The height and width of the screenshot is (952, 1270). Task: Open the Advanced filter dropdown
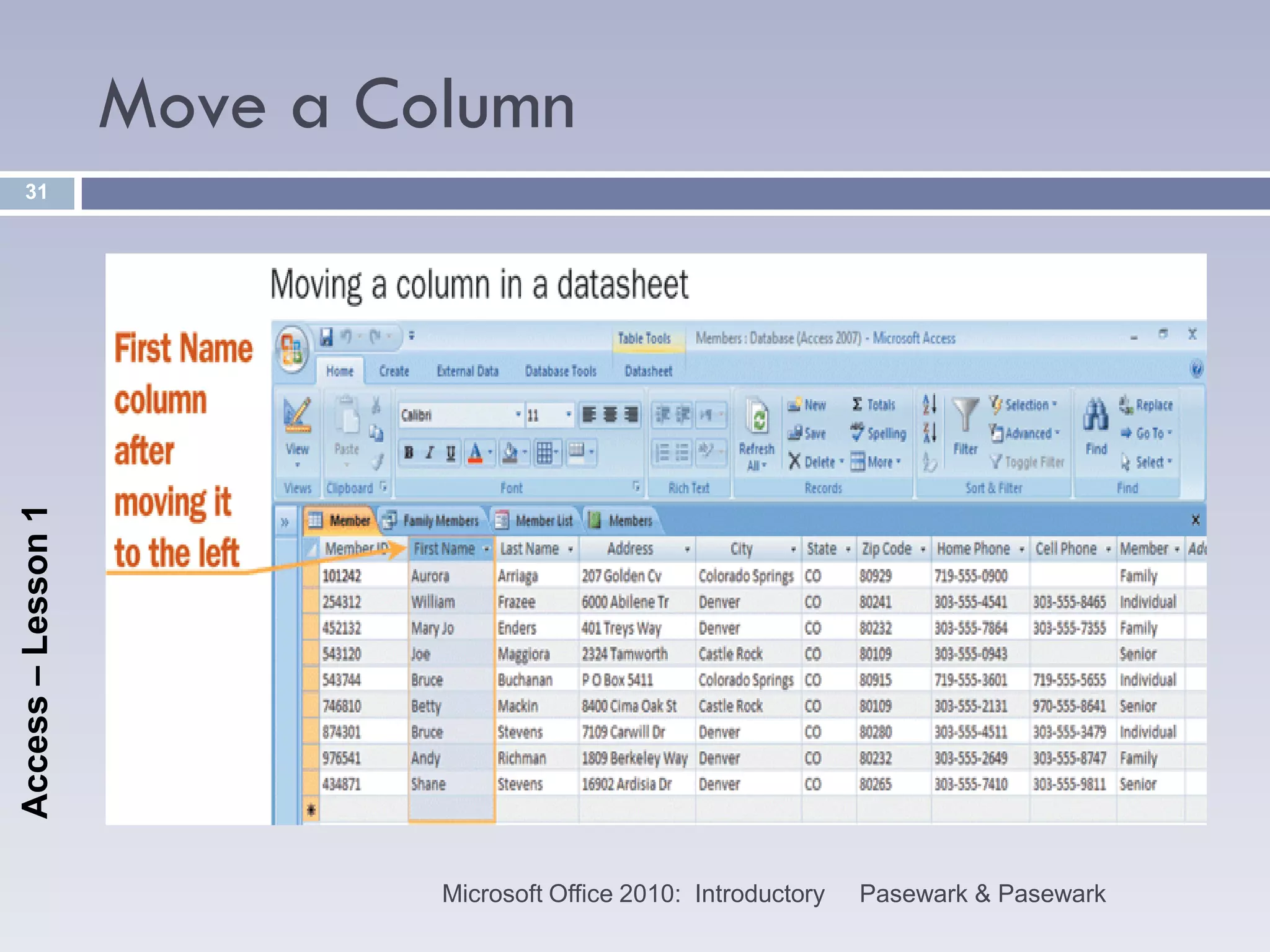point(1024,433)
